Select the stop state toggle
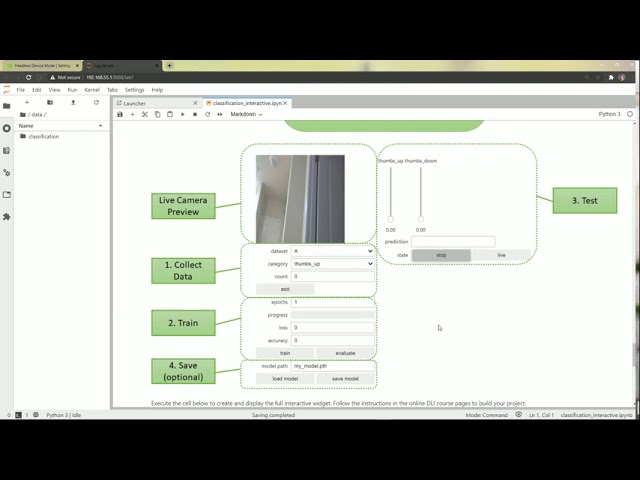This screenshot has width=640, height=480. 441,255
